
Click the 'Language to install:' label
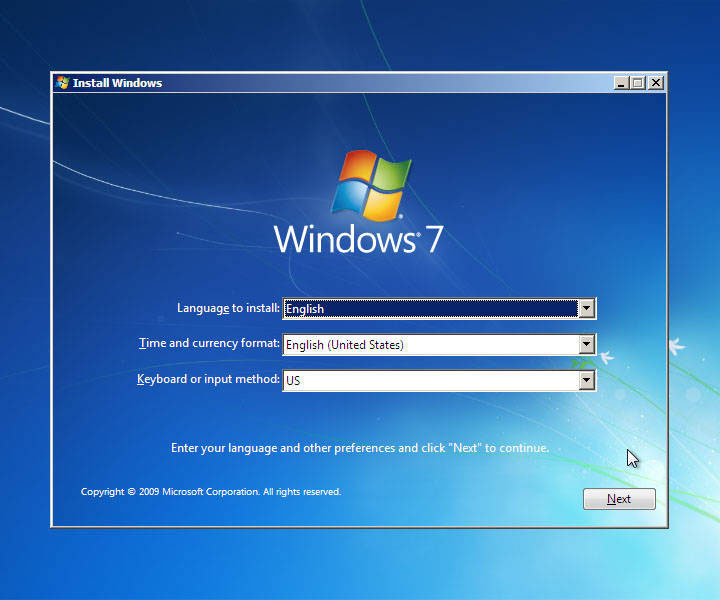coord(228,308)
